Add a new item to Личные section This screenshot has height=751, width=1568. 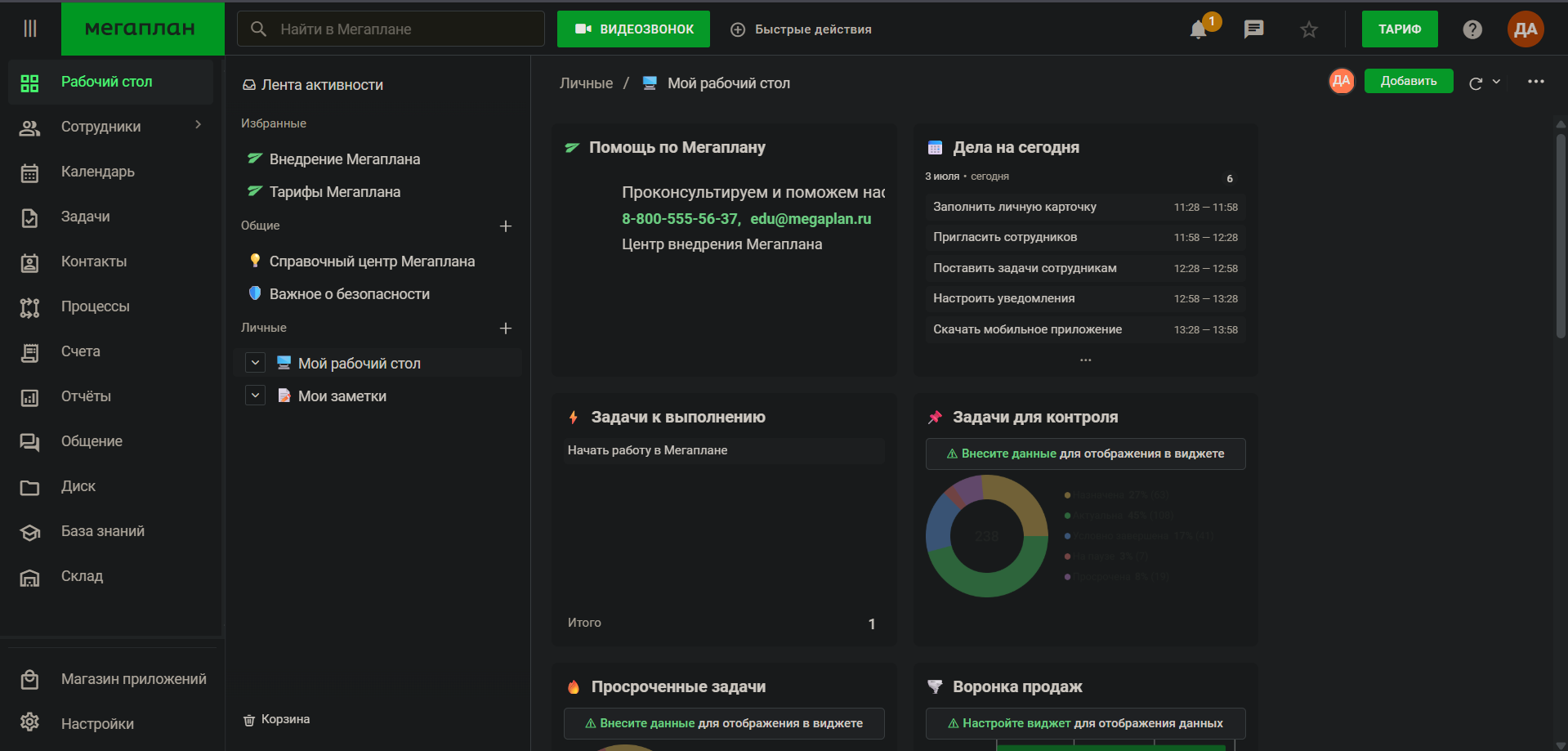pyautogui.click(x=506, y=329)
